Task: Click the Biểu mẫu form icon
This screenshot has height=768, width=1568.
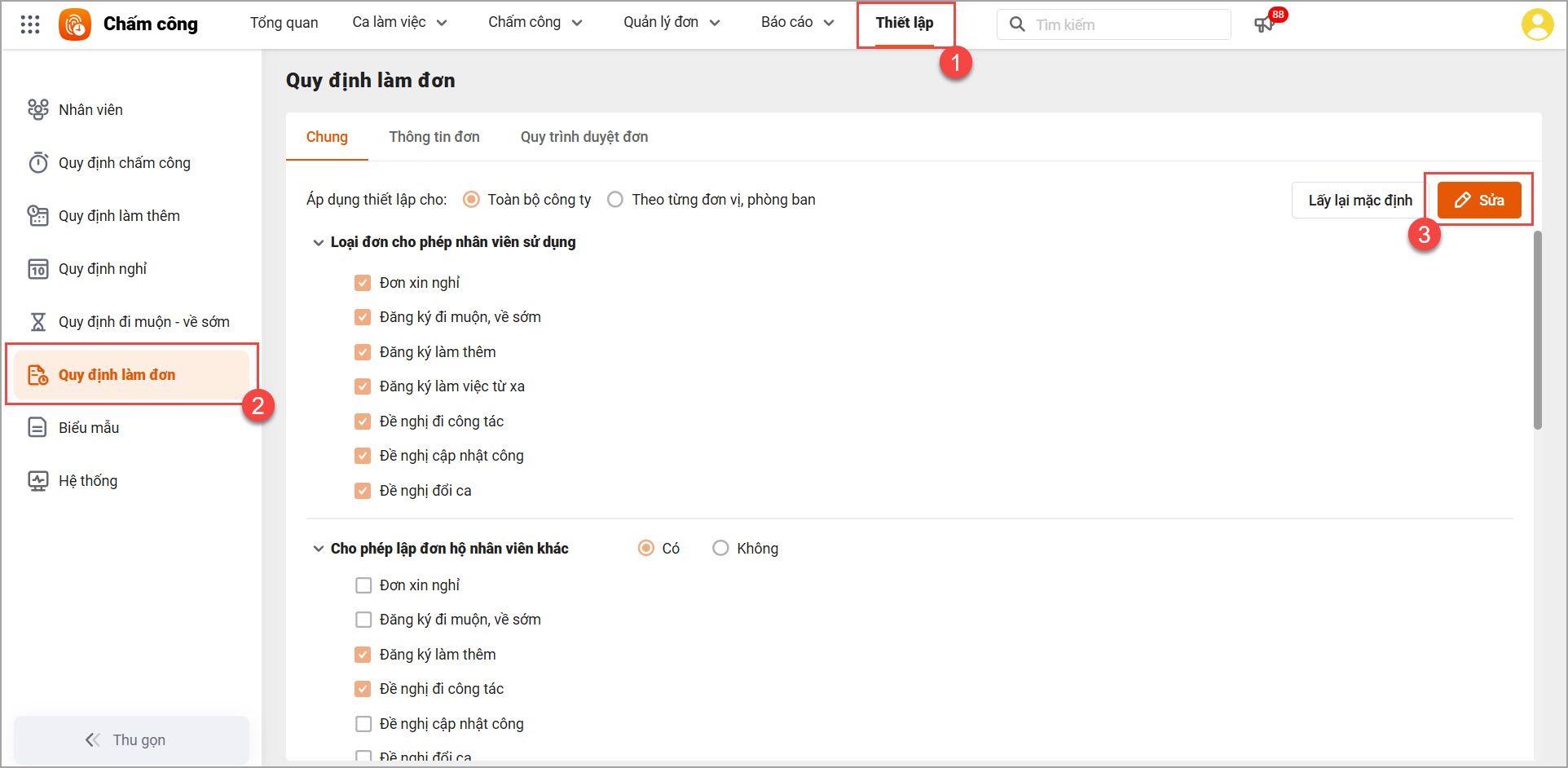Action: click(37, 427)
